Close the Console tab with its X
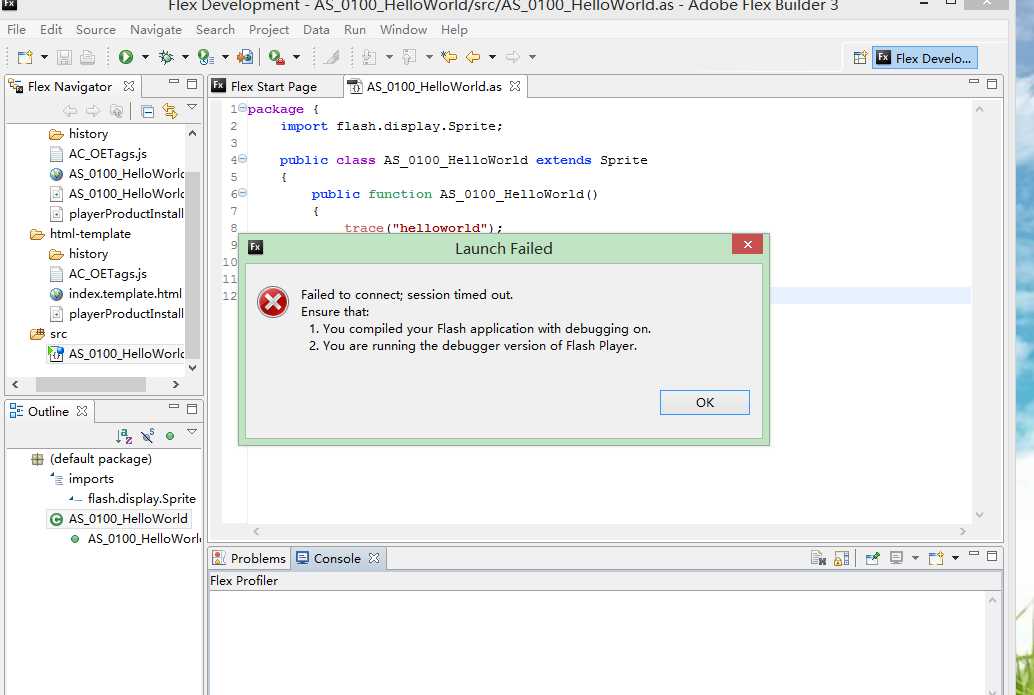Viewport: 1034px width, 695px height. pyautogui.click(x=374, y=558)
